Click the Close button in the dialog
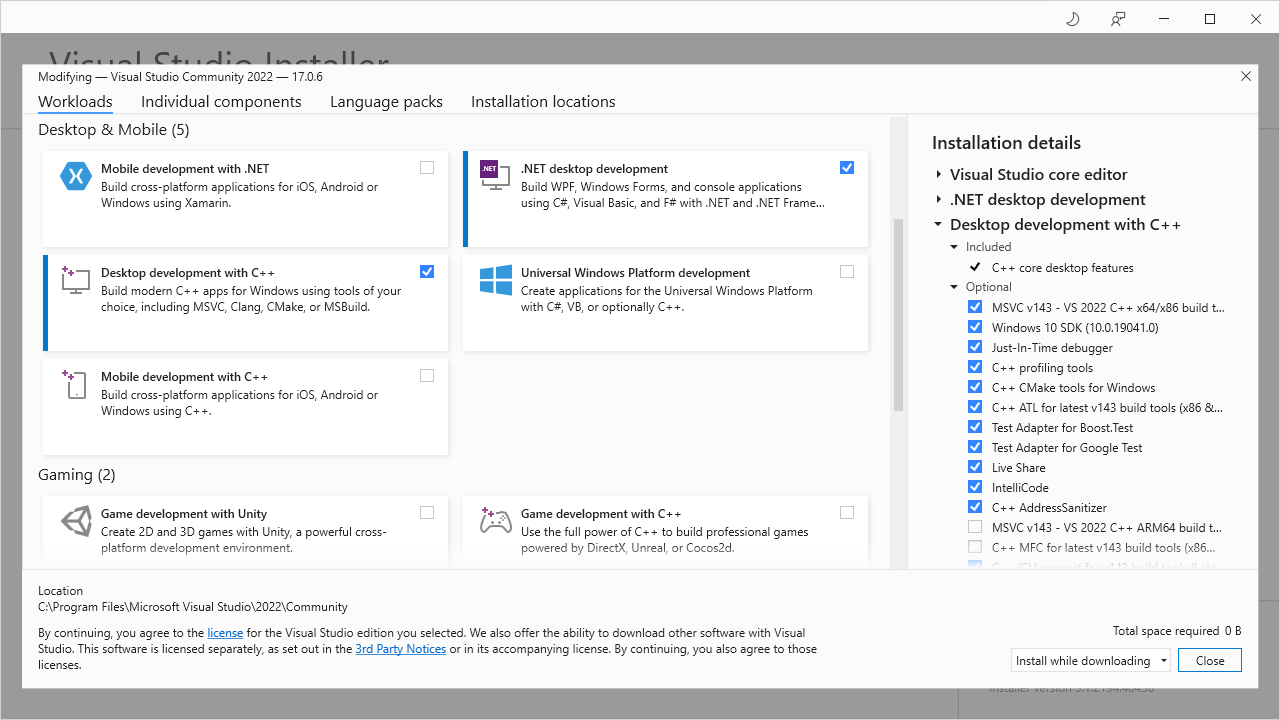The height and width of the screenshot is (720, 1280). click(x=1210, y=661)
